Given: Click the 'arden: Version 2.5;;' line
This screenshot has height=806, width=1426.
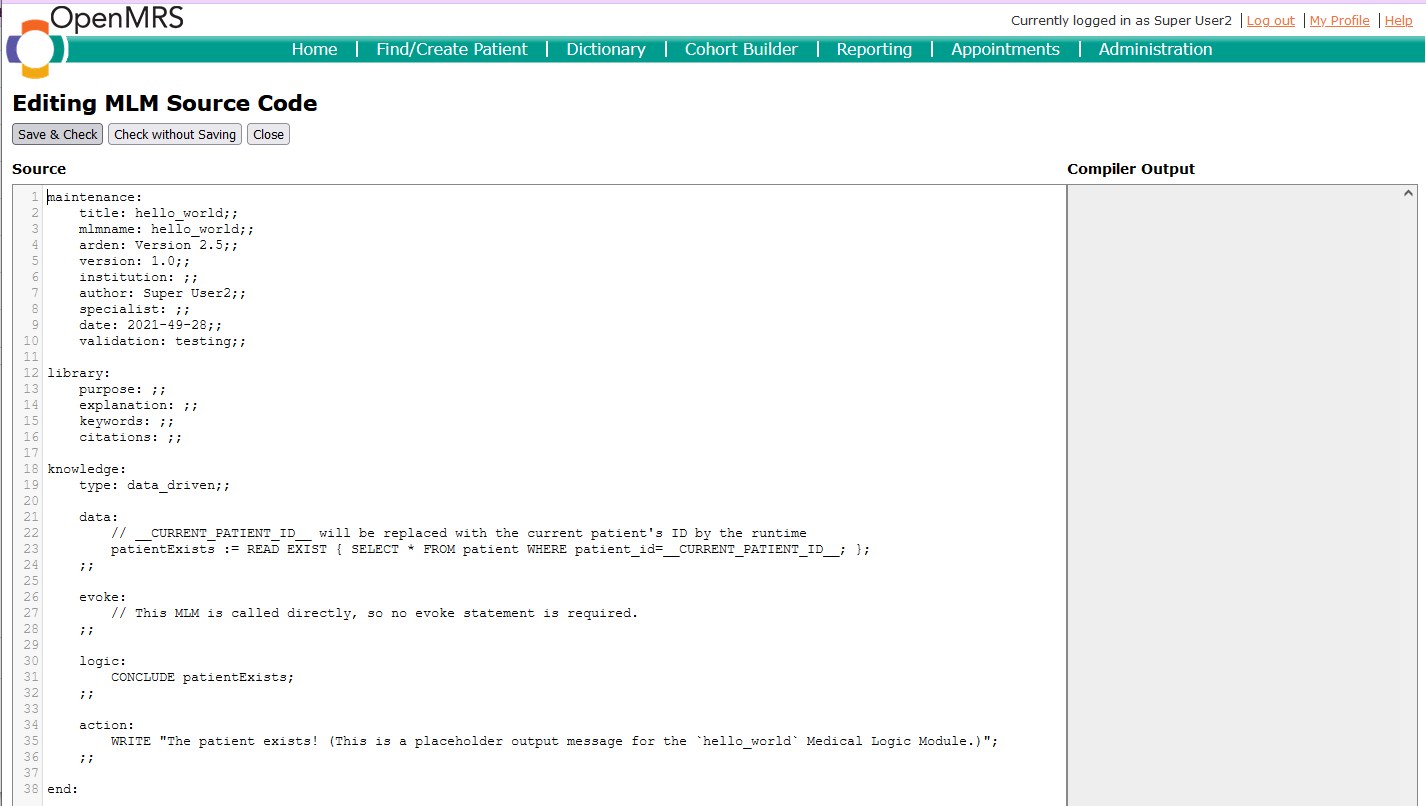Looking at the screenshot, I should [159, 245].
